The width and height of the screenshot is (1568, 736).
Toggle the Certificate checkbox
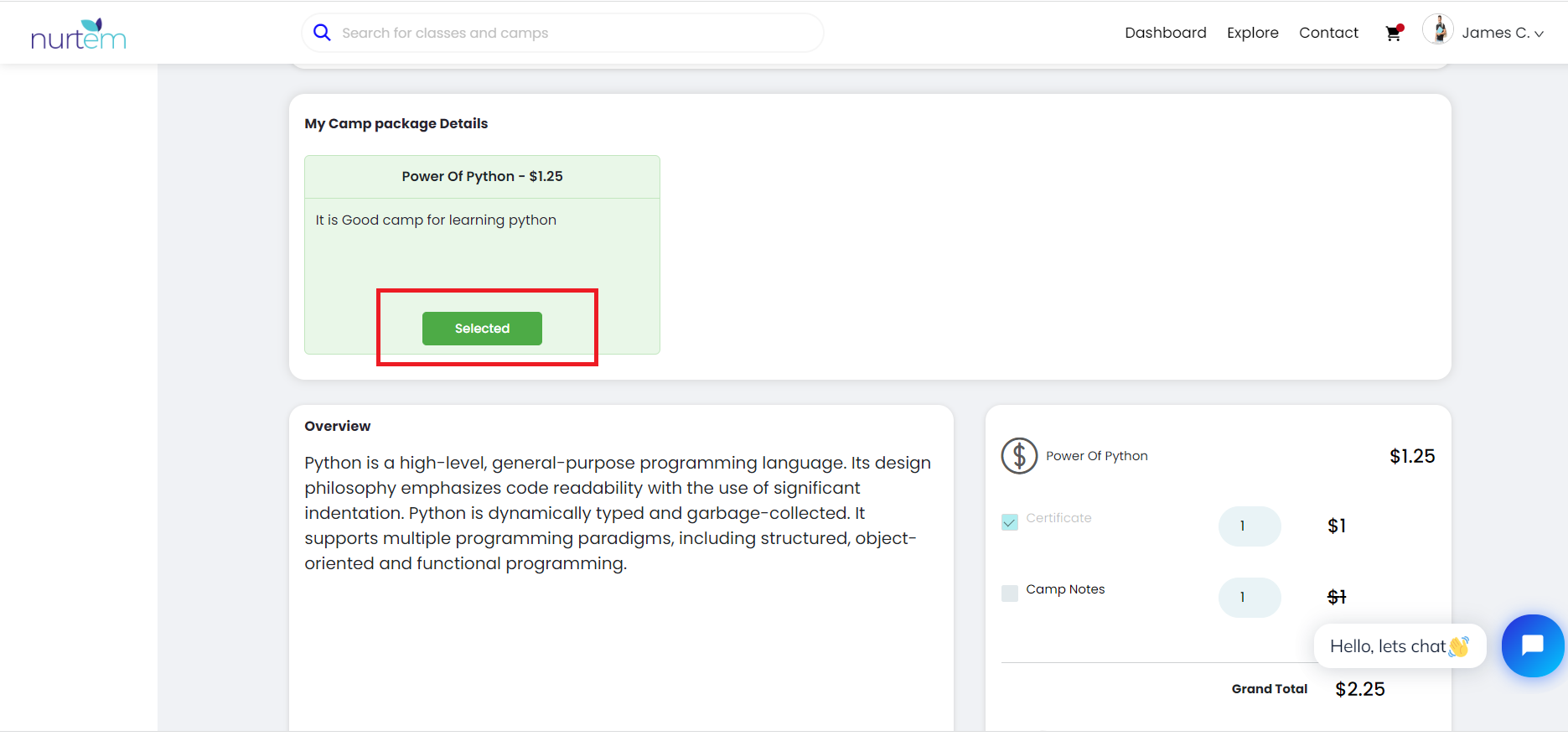point(1010,522)
